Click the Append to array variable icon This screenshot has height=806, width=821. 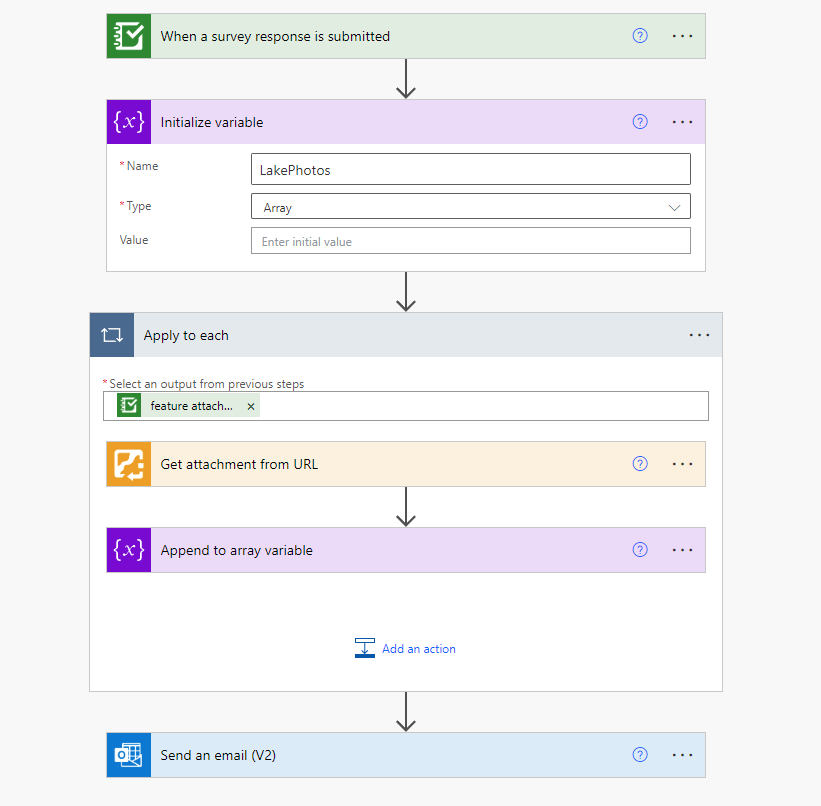[129, 550]
